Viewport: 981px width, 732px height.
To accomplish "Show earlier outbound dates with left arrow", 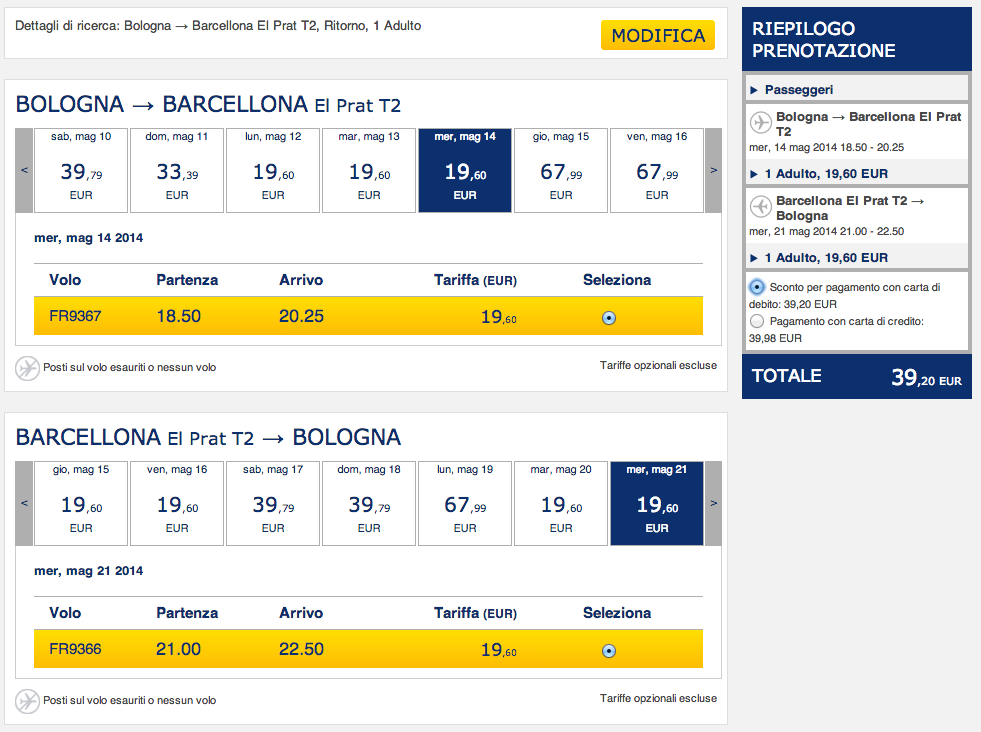I will pyautogui.click(x=24, y=170).
